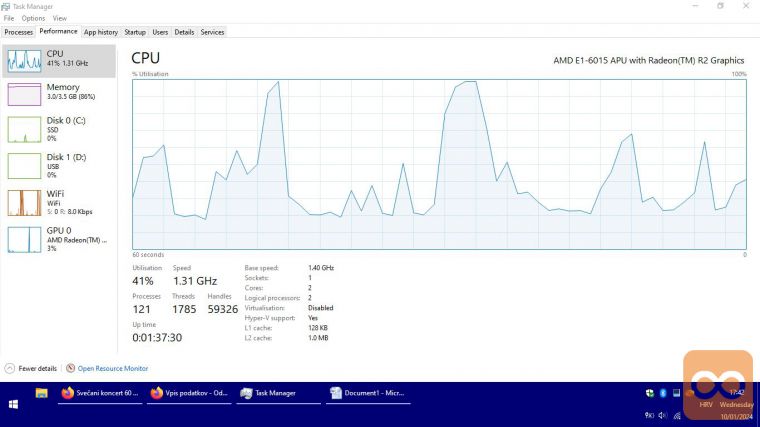Select the Performance tab
The image size is (760, 427).
click(x=58, y=31)
